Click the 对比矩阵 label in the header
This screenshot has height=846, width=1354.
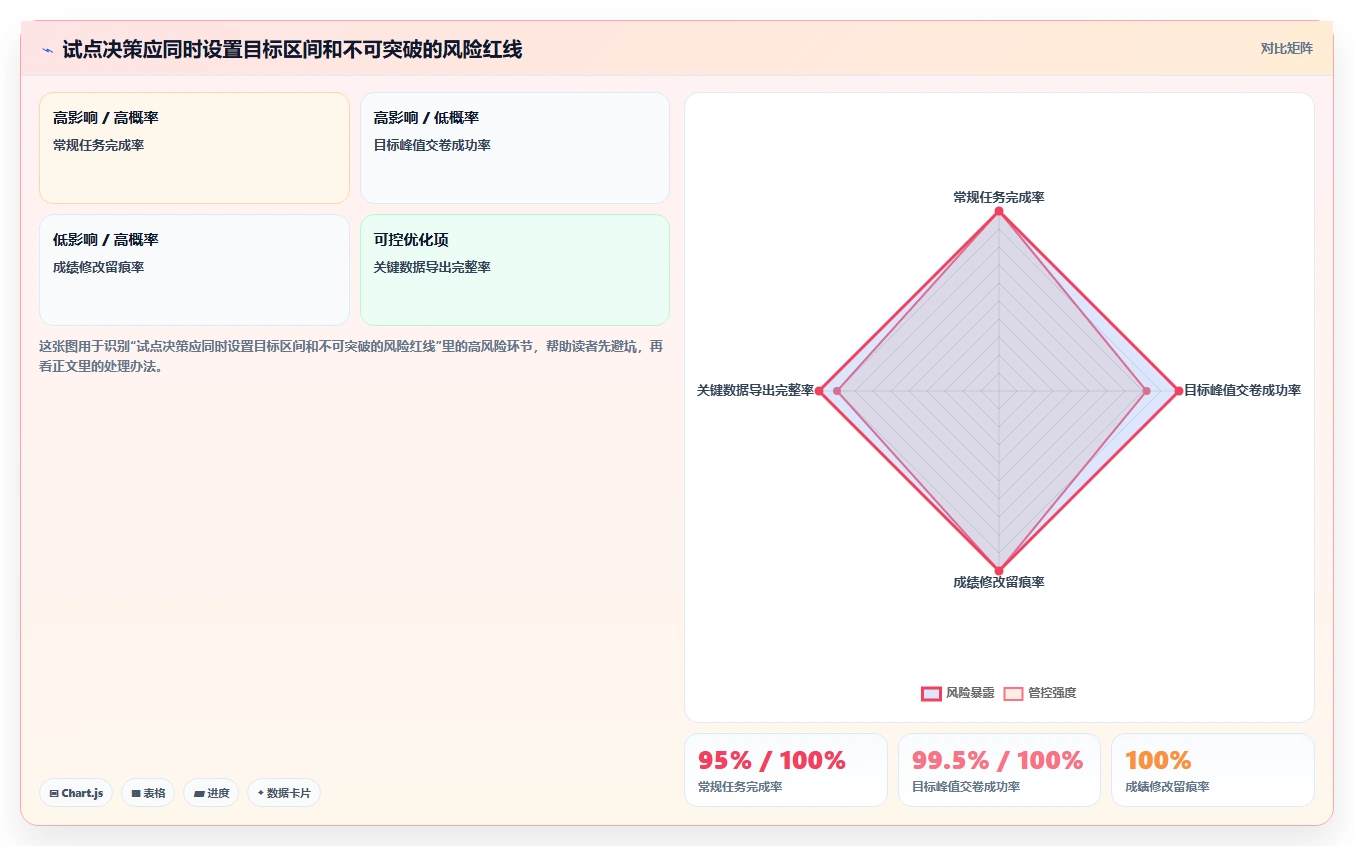pos(1287,48)
